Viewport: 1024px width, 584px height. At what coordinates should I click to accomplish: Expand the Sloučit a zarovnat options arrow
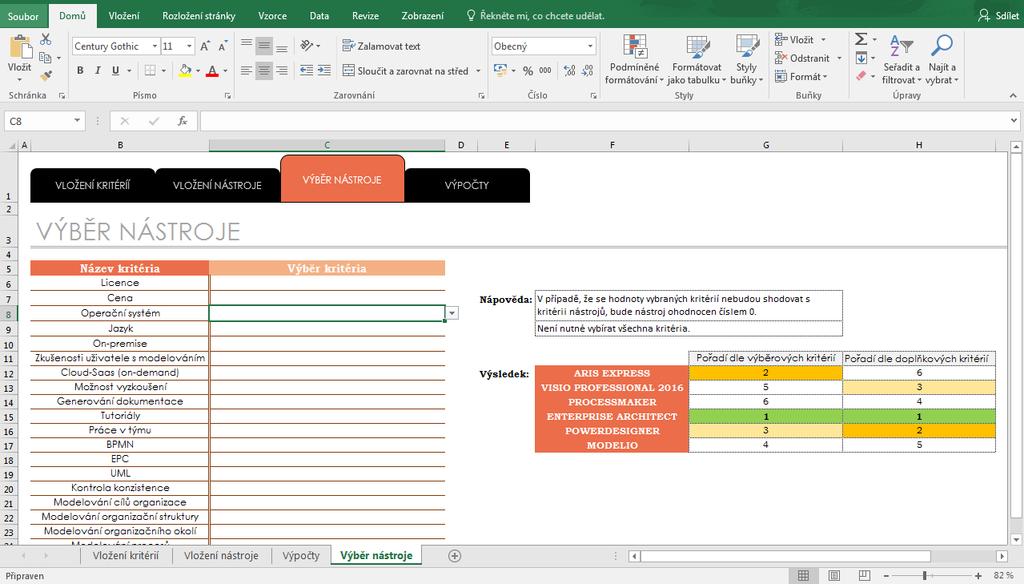coord(478,71)
